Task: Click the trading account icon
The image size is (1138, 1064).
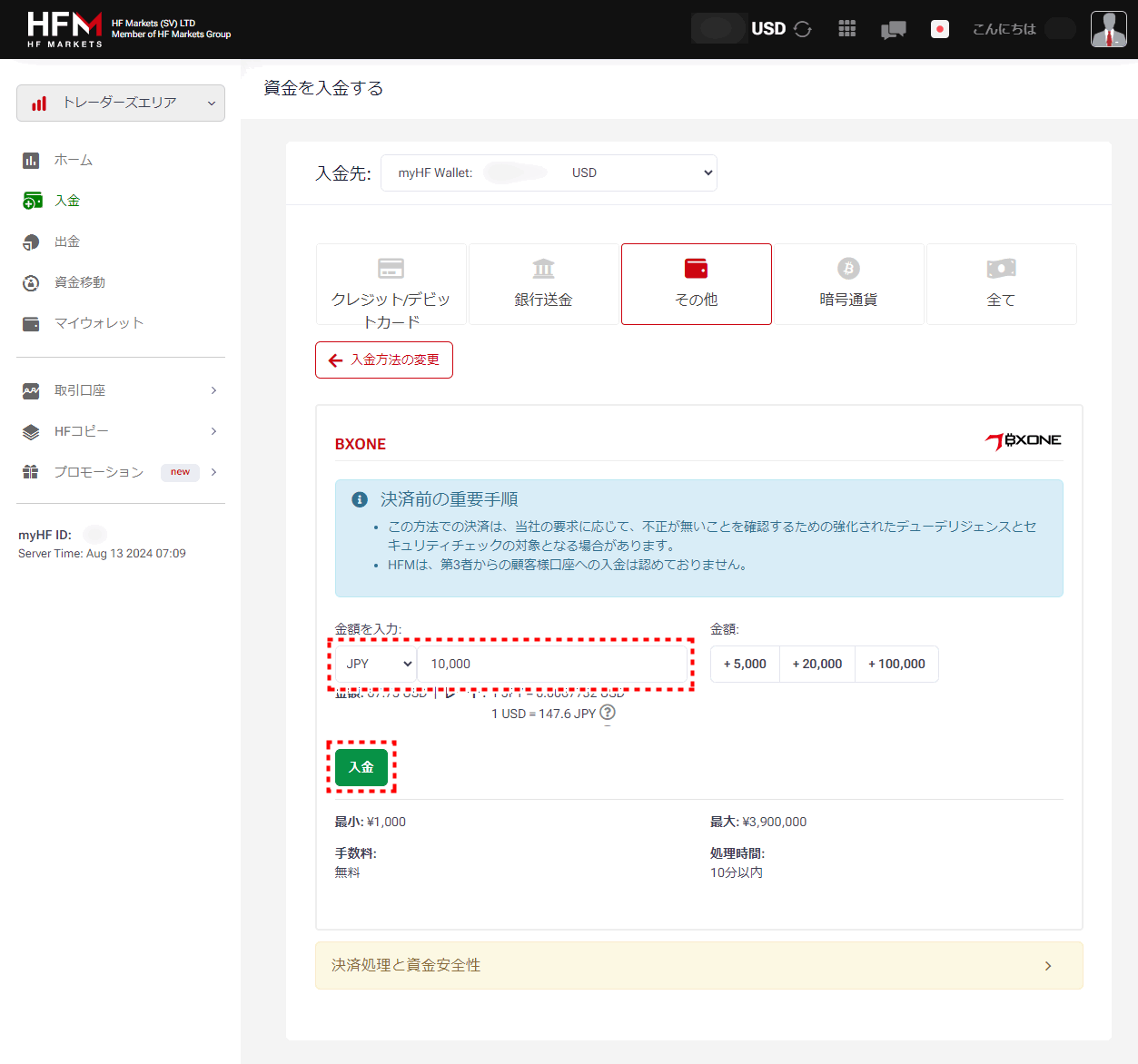Action: 31,390
